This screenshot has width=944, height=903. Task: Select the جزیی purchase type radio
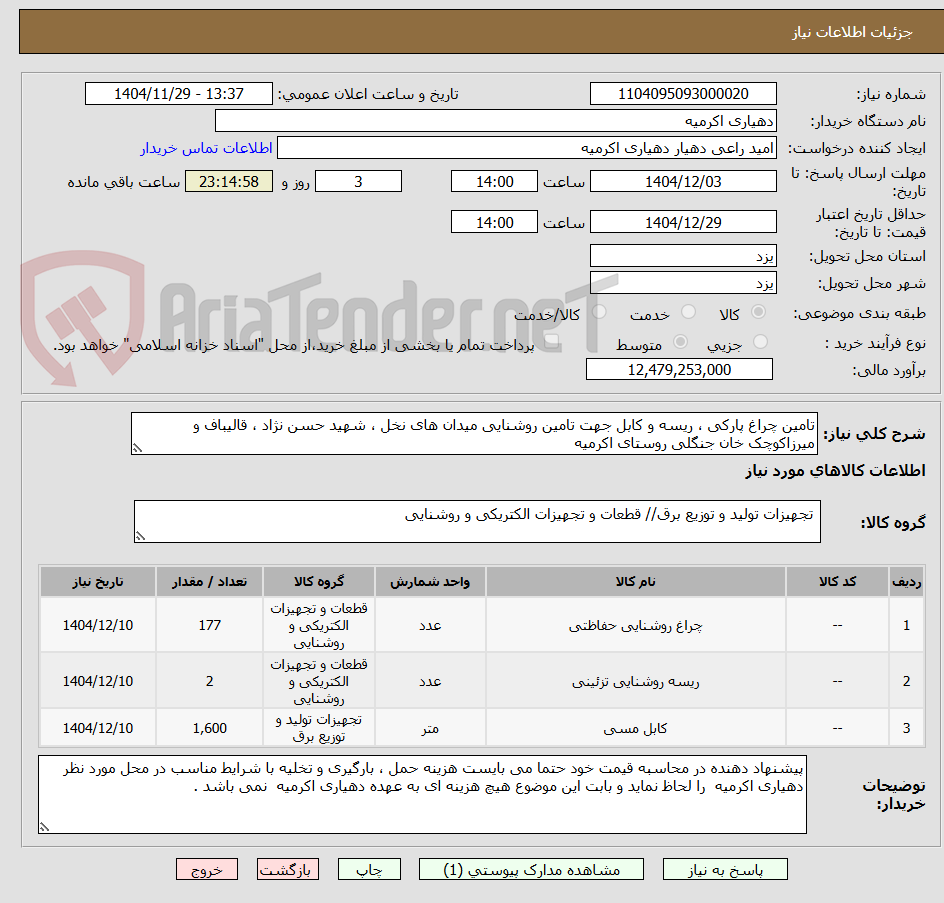click(x=760, y=342)
